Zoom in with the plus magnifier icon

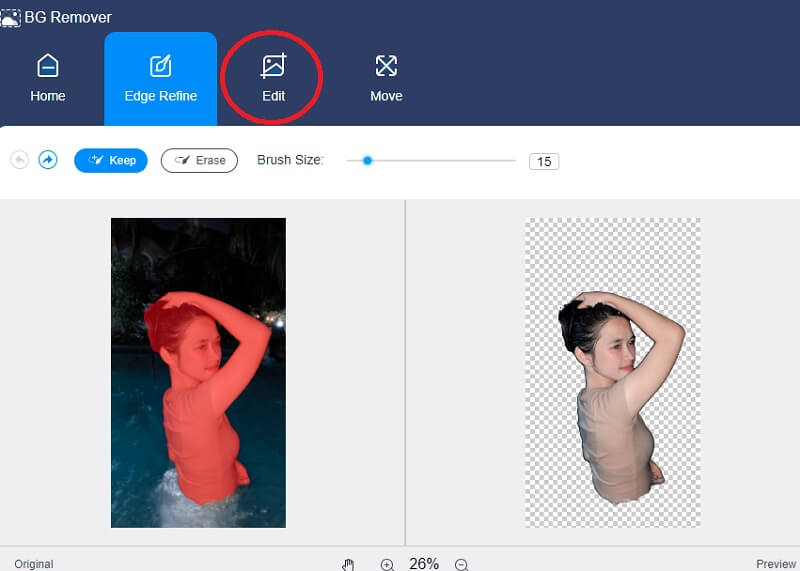[x=387, y=564]
